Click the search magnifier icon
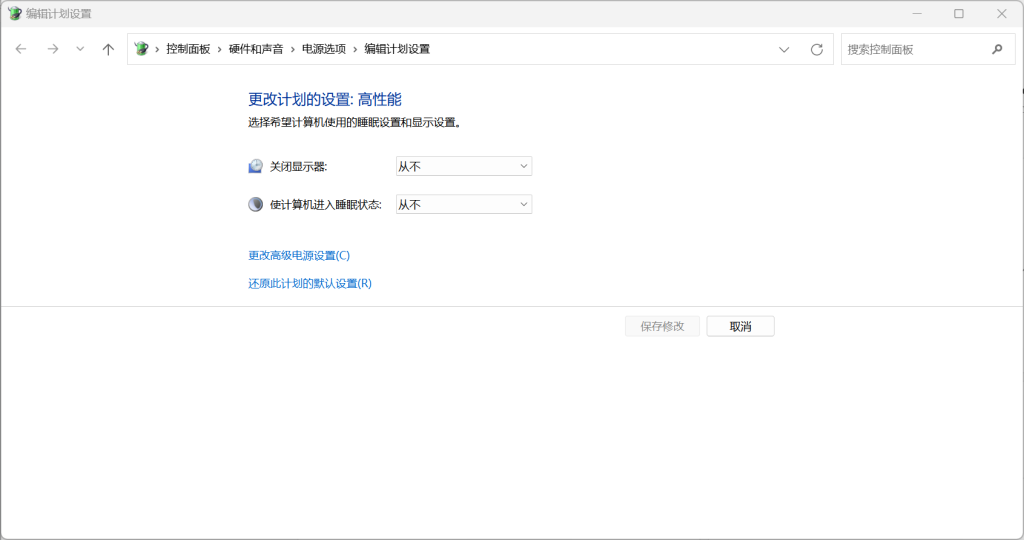This screenshot has height=540, width=1024. pos(997,49)
